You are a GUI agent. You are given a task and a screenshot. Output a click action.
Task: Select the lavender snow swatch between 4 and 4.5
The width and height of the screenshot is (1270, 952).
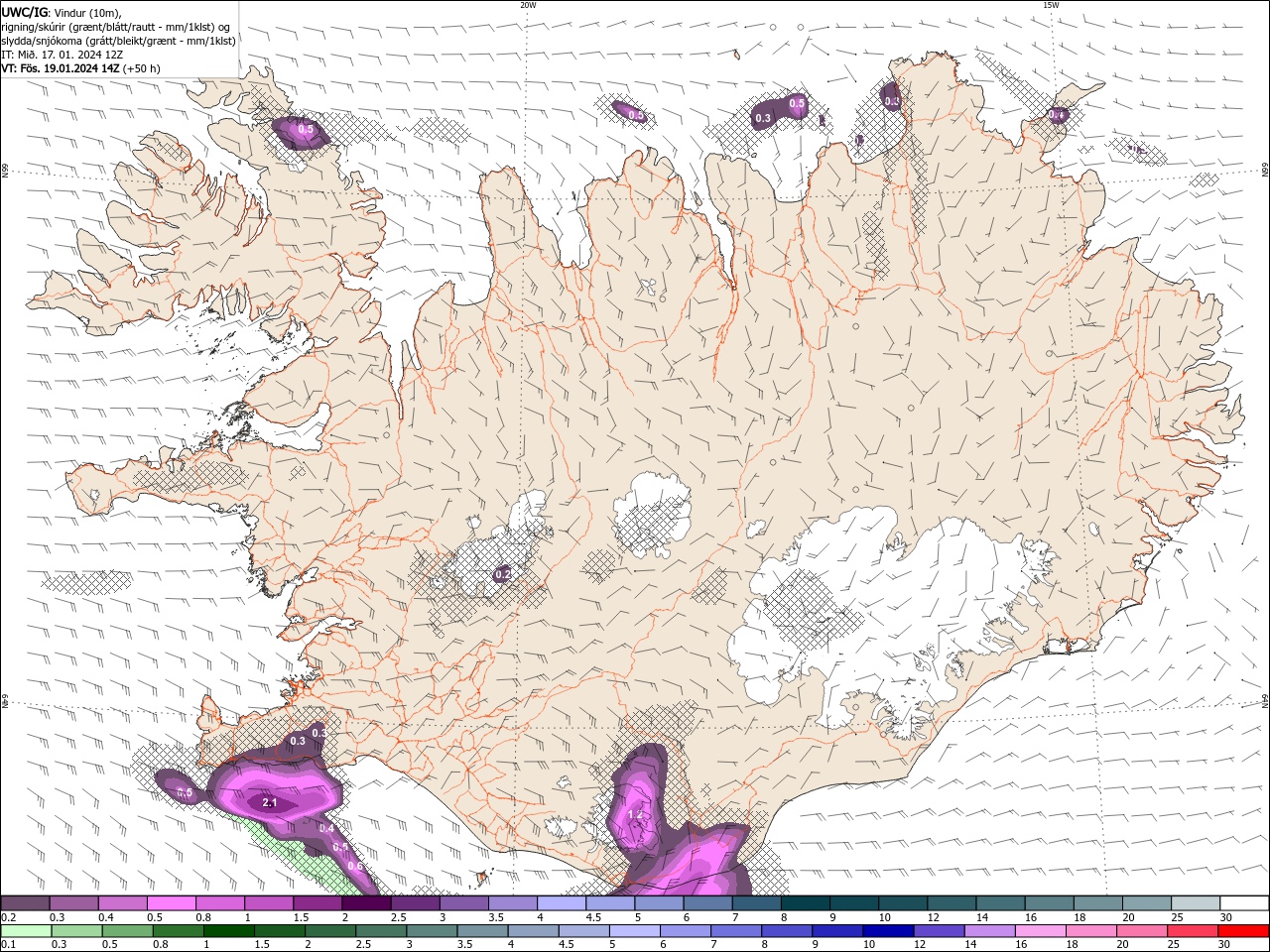(562, 903)
